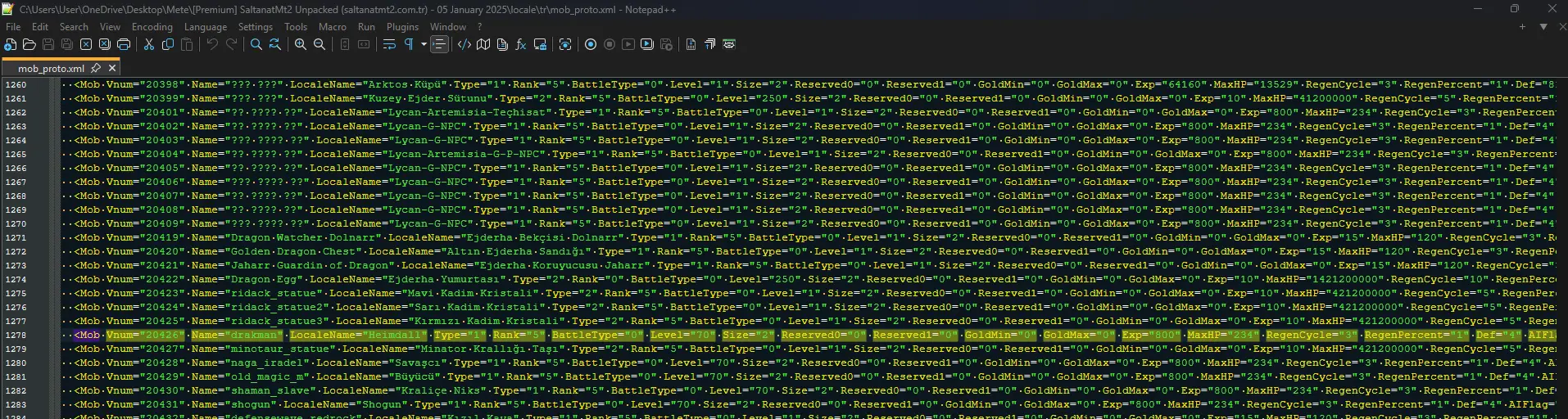The height and width of the screenshot is (419, 1568).
Task: Open the Run menu
Action: (x=366, y=27)
